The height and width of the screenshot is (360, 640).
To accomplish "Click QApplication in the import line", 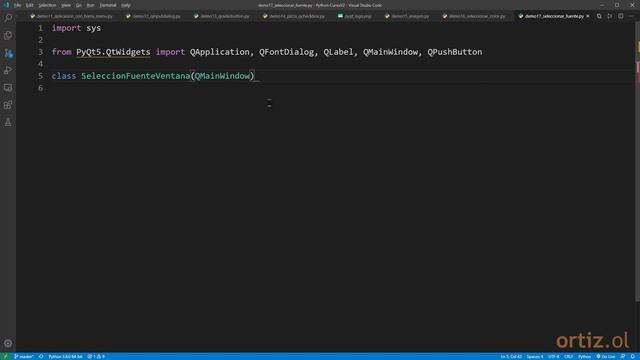I will pos(220,52).
